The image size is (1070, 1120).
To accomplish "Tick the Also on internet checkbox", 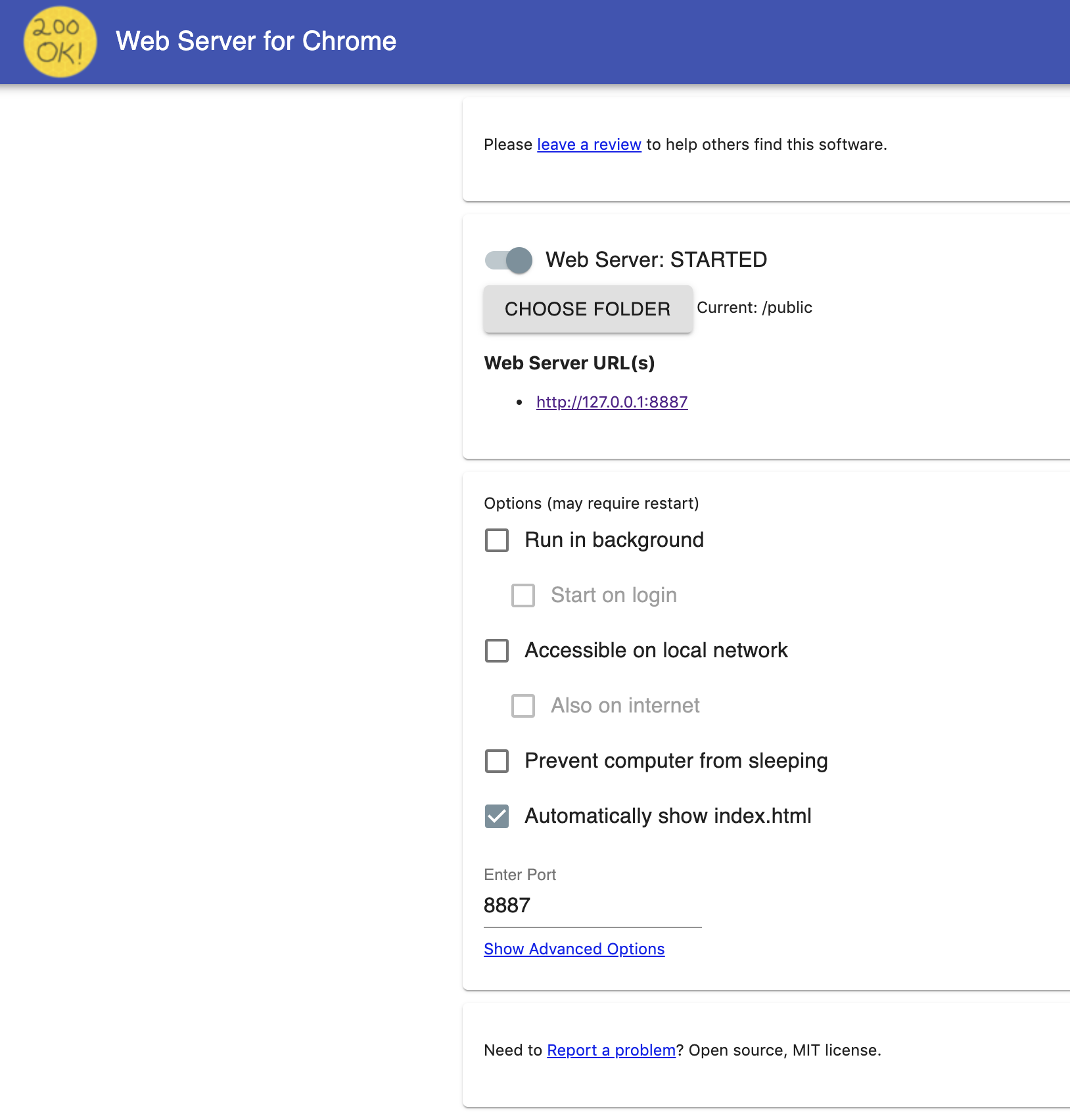I will coord(523,706).
